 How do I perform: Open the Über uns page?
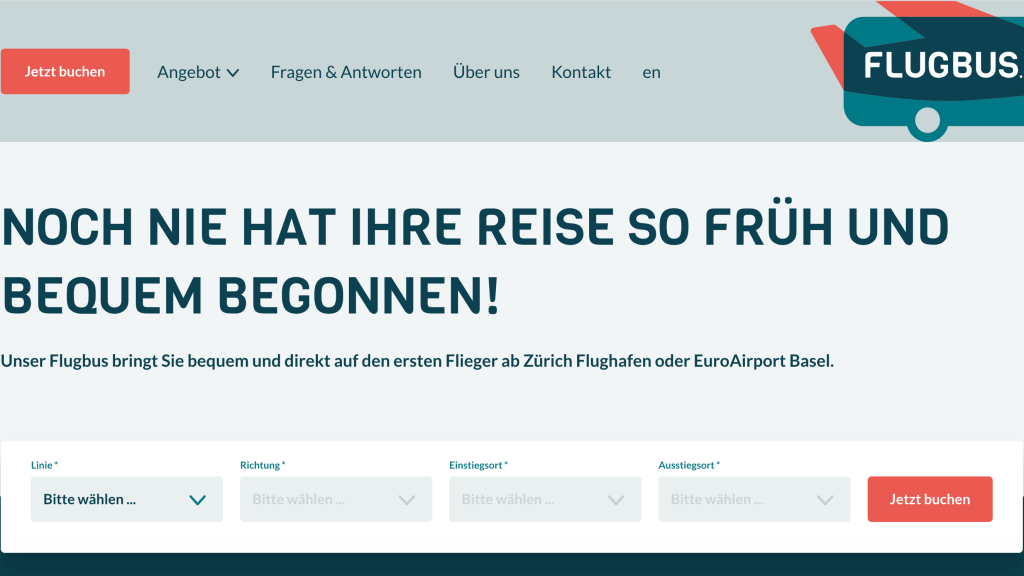[x=486, y=72]
